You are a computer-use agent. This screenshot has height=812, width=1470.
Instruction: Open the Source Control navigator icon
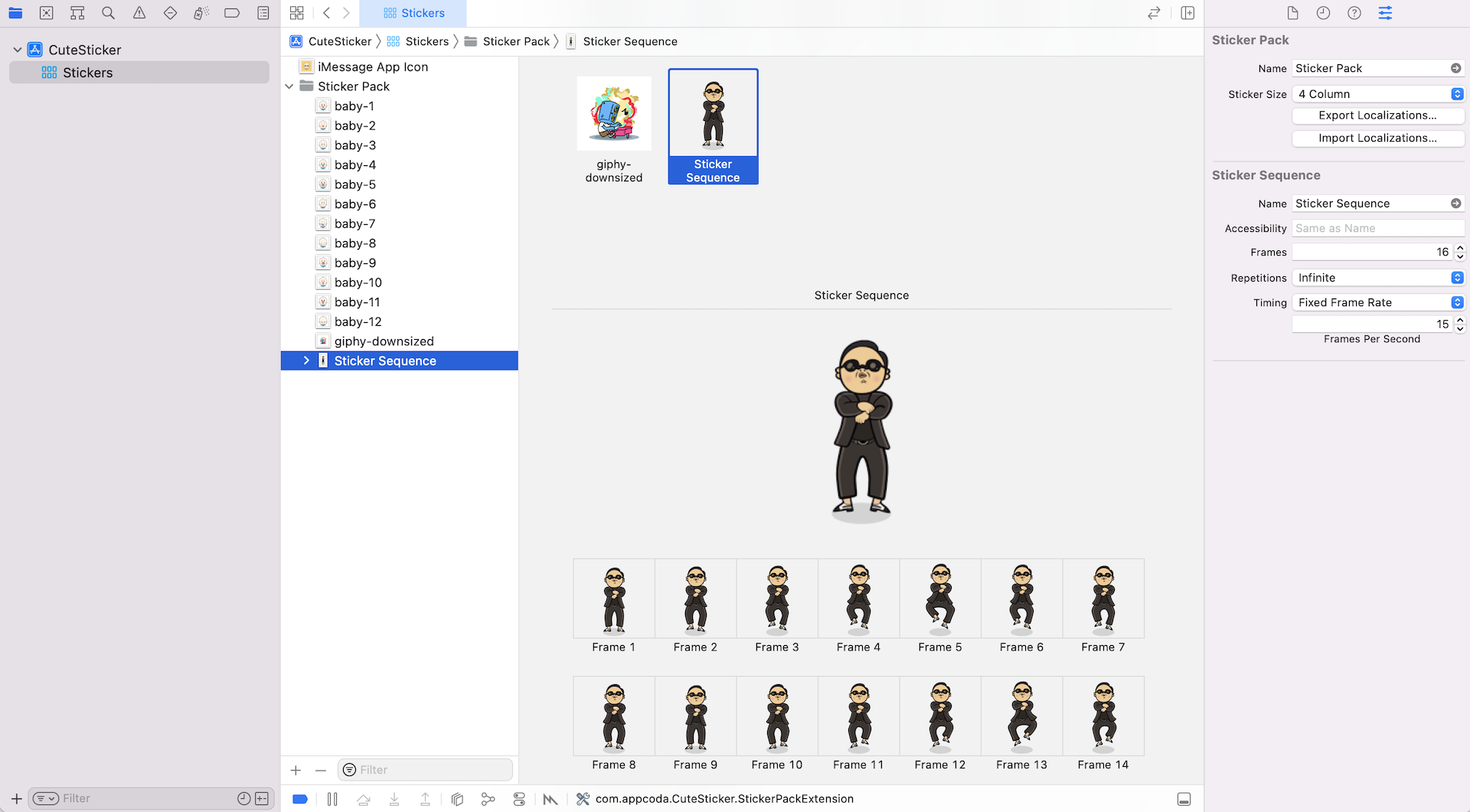pyautogui.click(x=47, y=13)
